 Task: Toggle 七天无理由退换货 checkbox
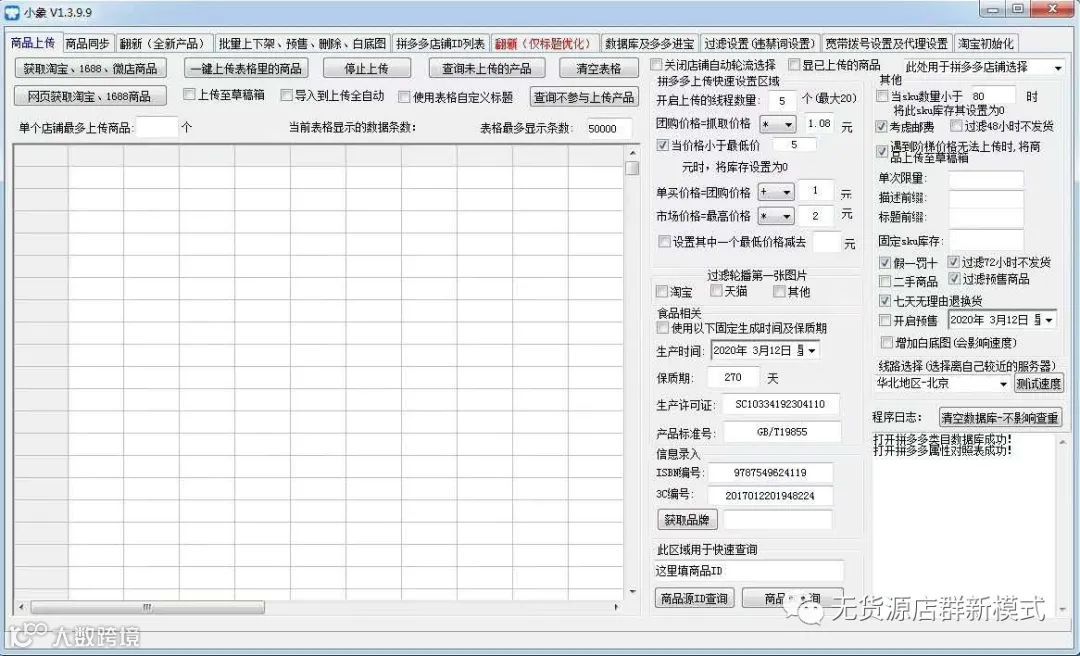(x=885, y=301)
